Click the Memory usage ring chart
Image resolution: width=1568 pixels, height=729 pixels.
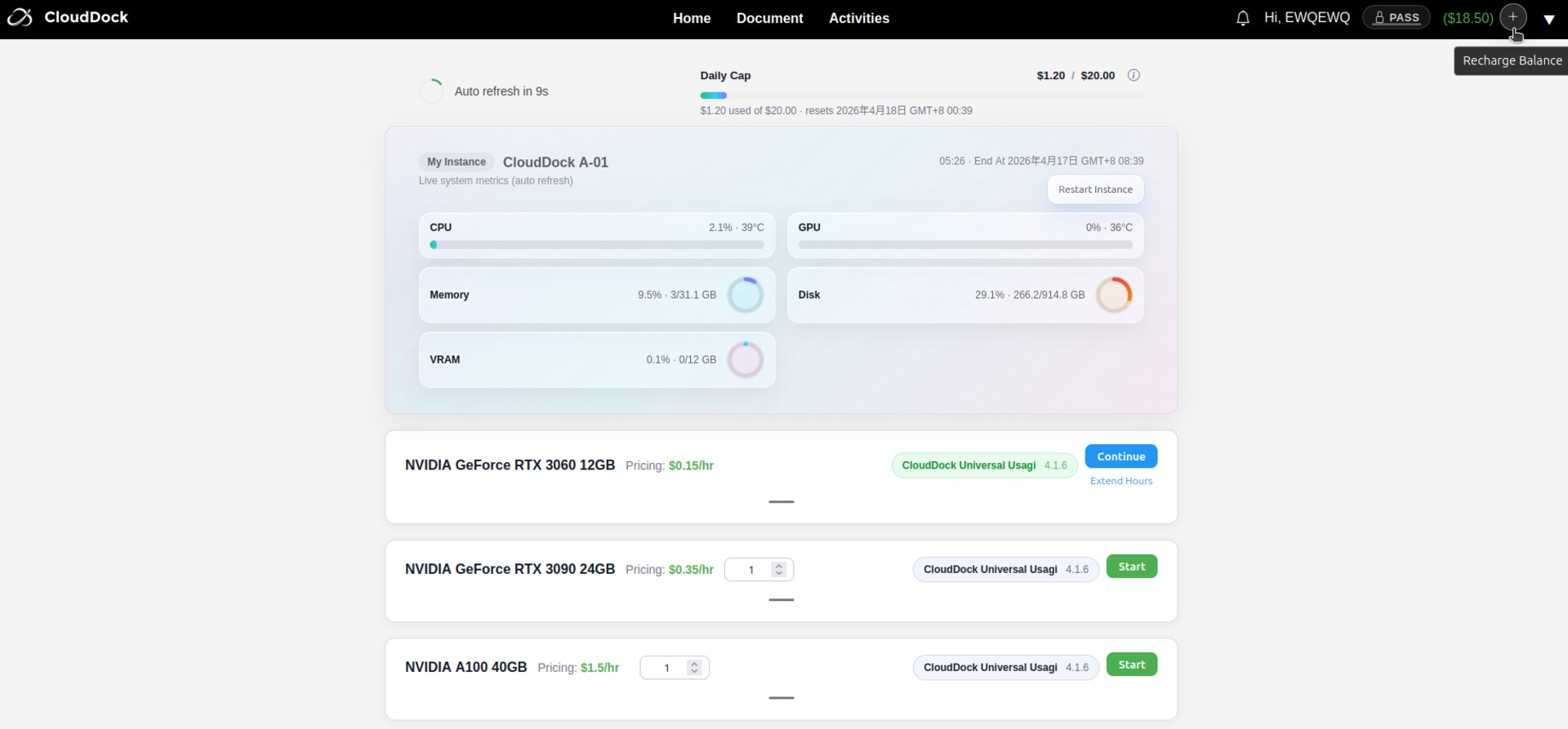[745, 295]
